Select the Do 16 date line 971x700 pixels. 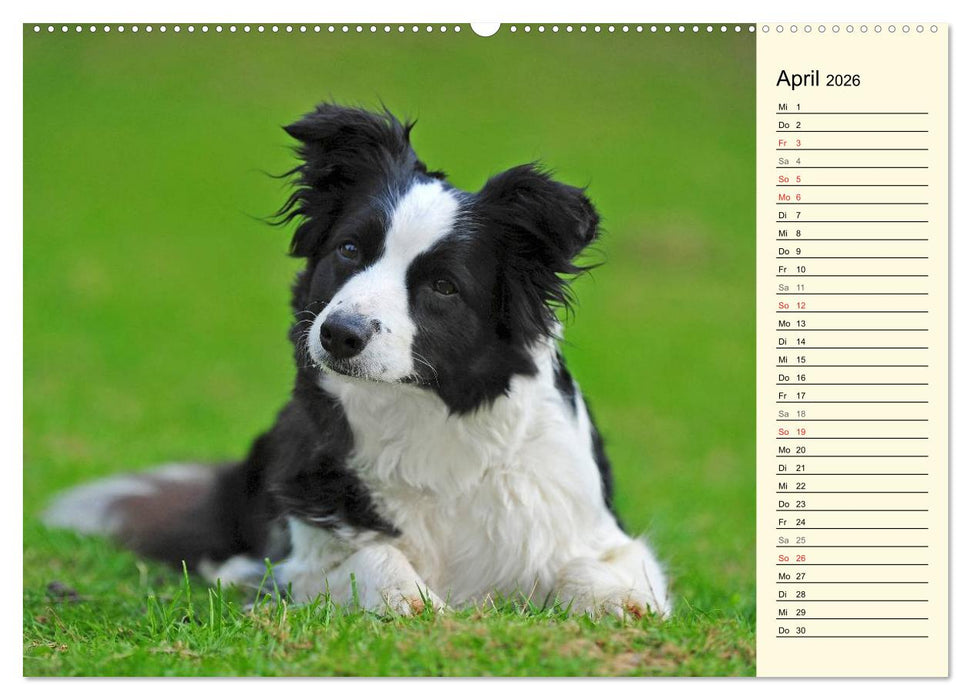click(x=790, y=377)
